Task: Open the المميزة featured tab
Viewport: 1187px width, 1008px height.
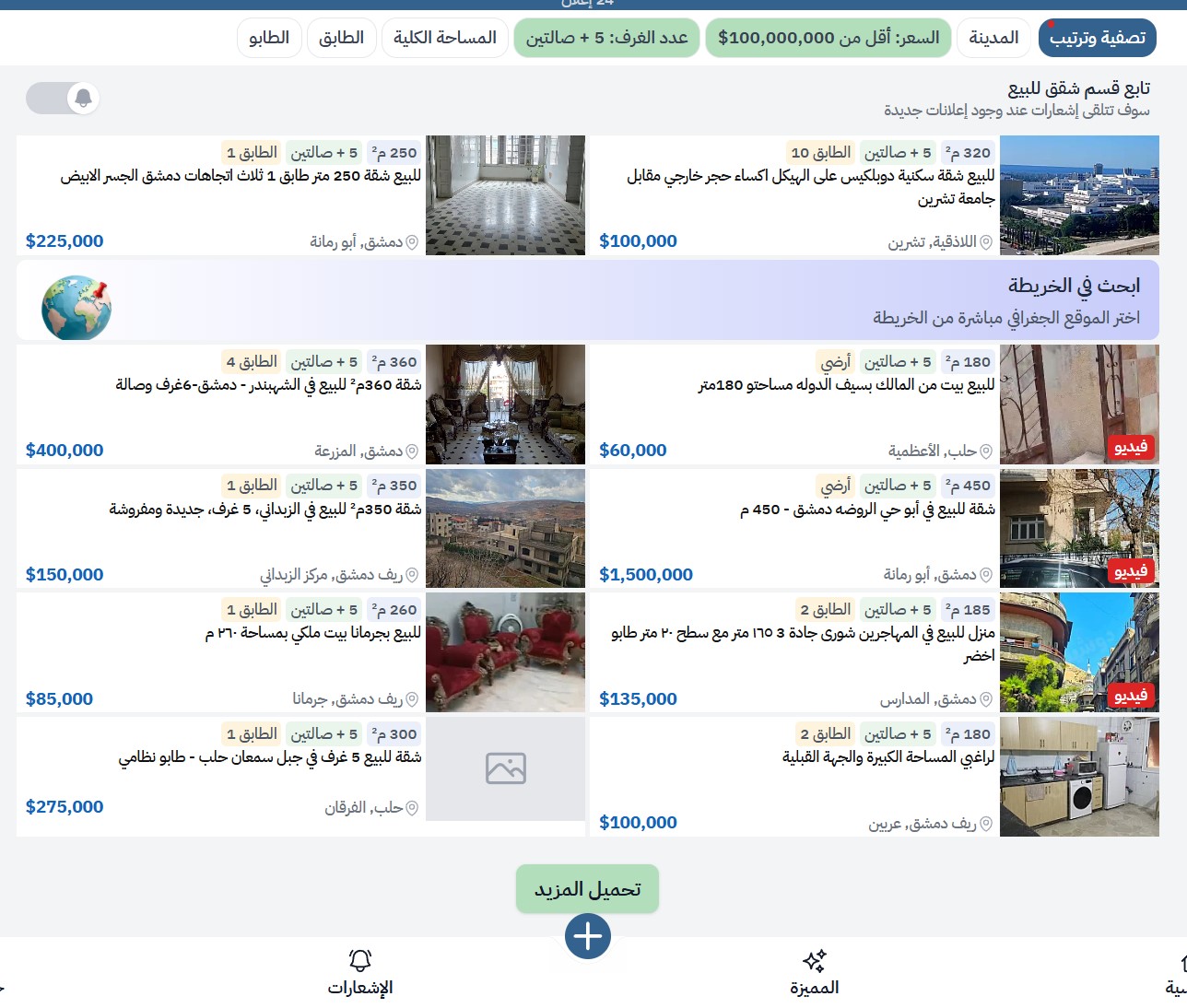Action: pos(814,973)
